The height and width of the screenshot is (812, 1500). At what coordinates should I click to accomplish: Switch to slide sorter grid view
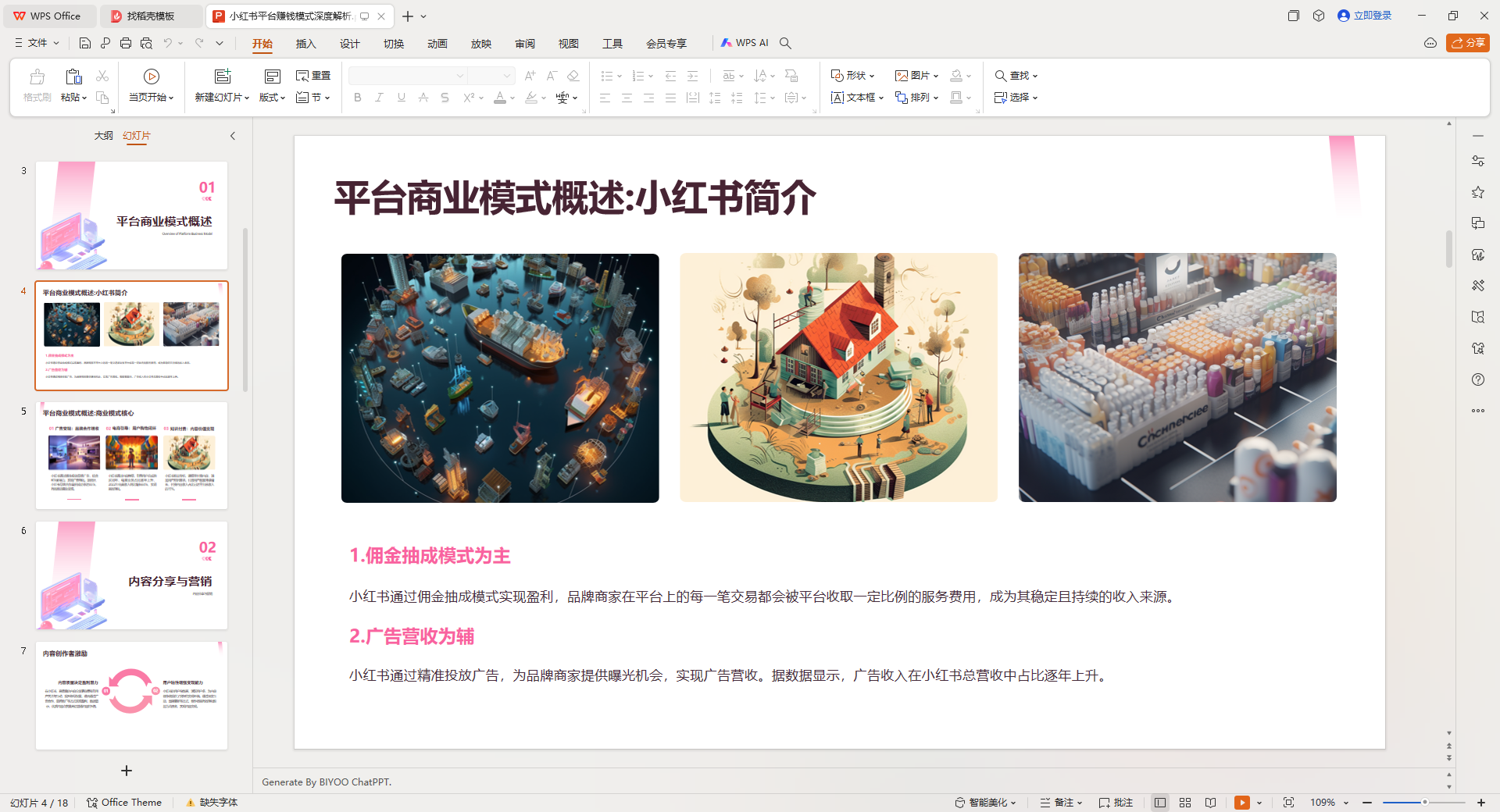(1185, 803)
